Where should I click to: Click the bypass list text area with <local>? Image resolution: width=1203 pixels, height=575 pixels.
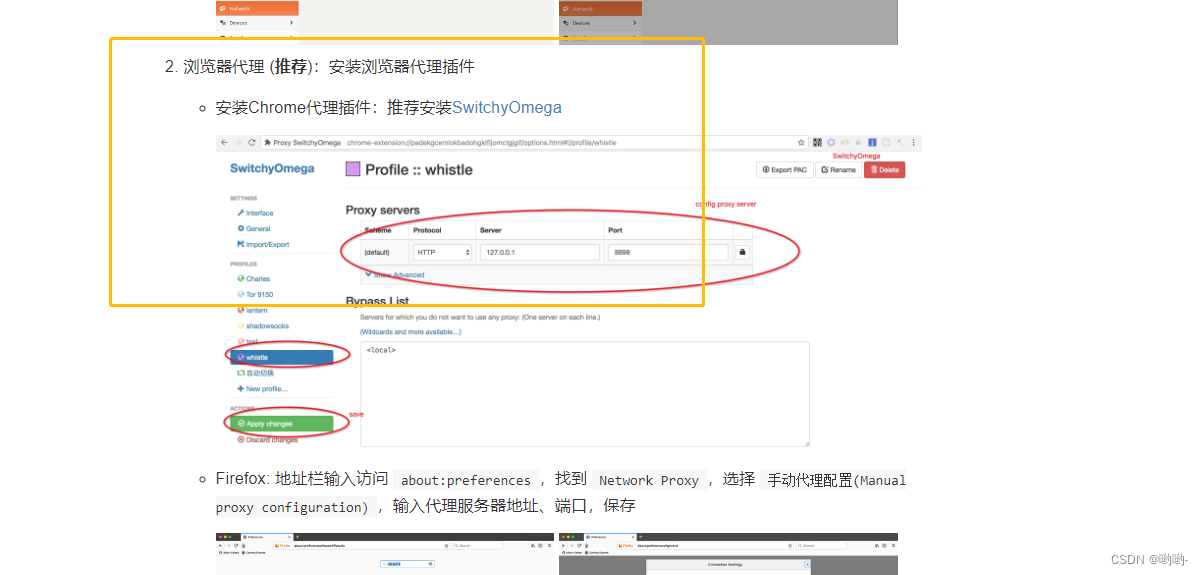(x=584, y=394)
